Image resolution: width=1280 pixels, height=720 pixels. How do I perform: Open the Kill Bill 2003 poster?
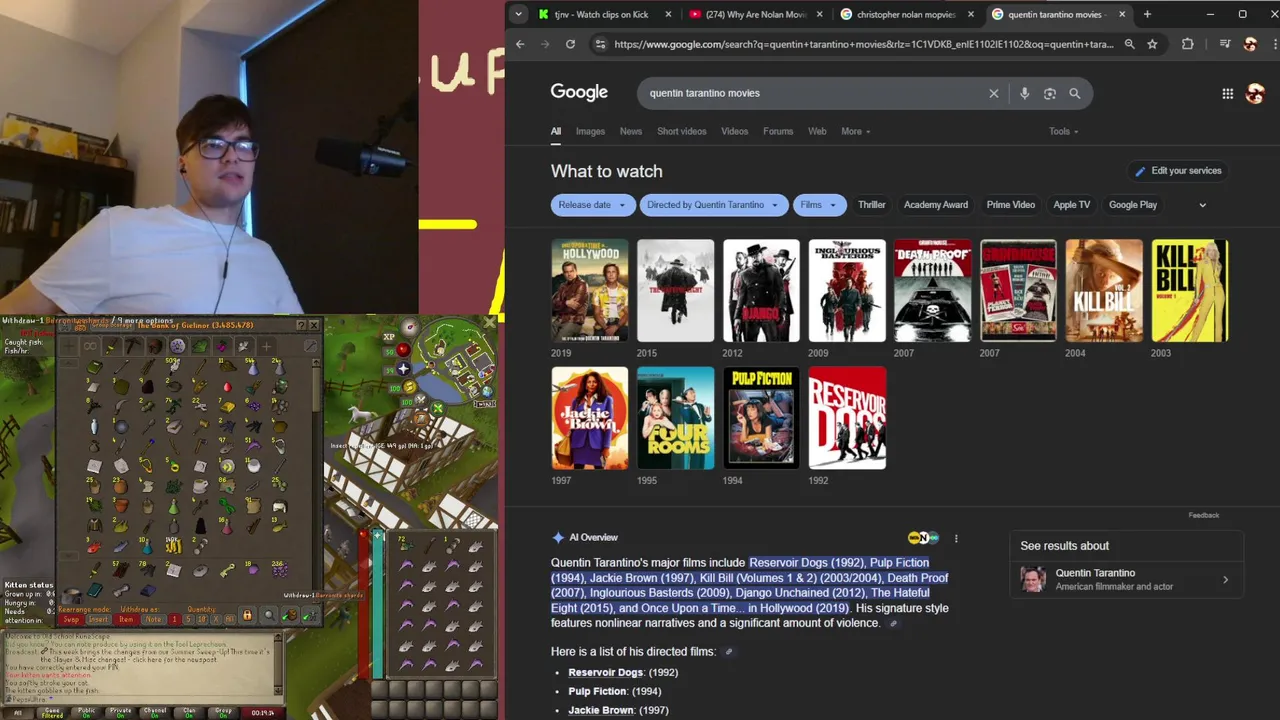click(1189, 290)
